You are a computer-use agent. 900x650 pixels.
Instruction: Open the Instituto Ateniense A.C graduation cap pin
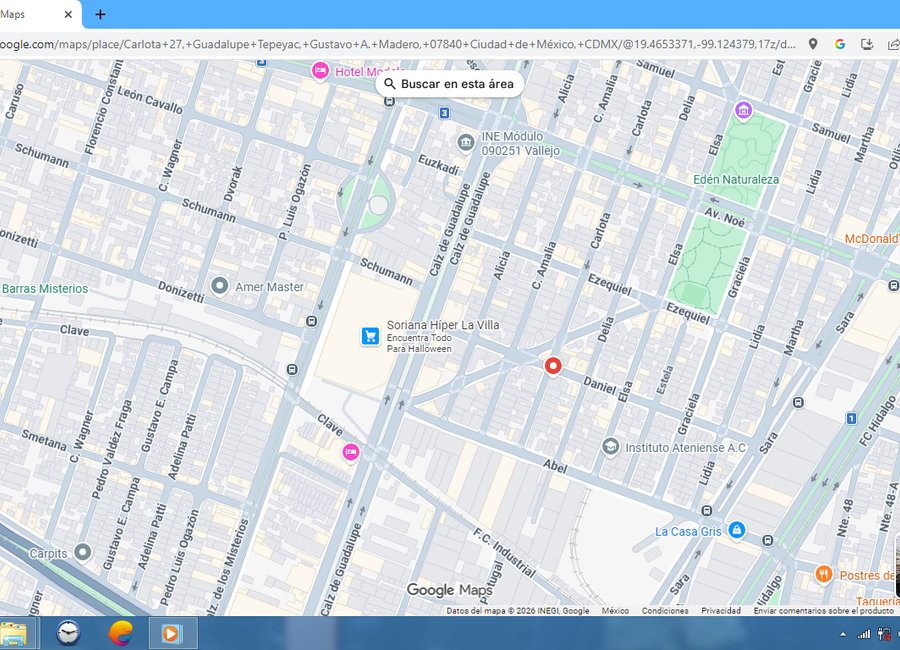click(x=610, y=446)
